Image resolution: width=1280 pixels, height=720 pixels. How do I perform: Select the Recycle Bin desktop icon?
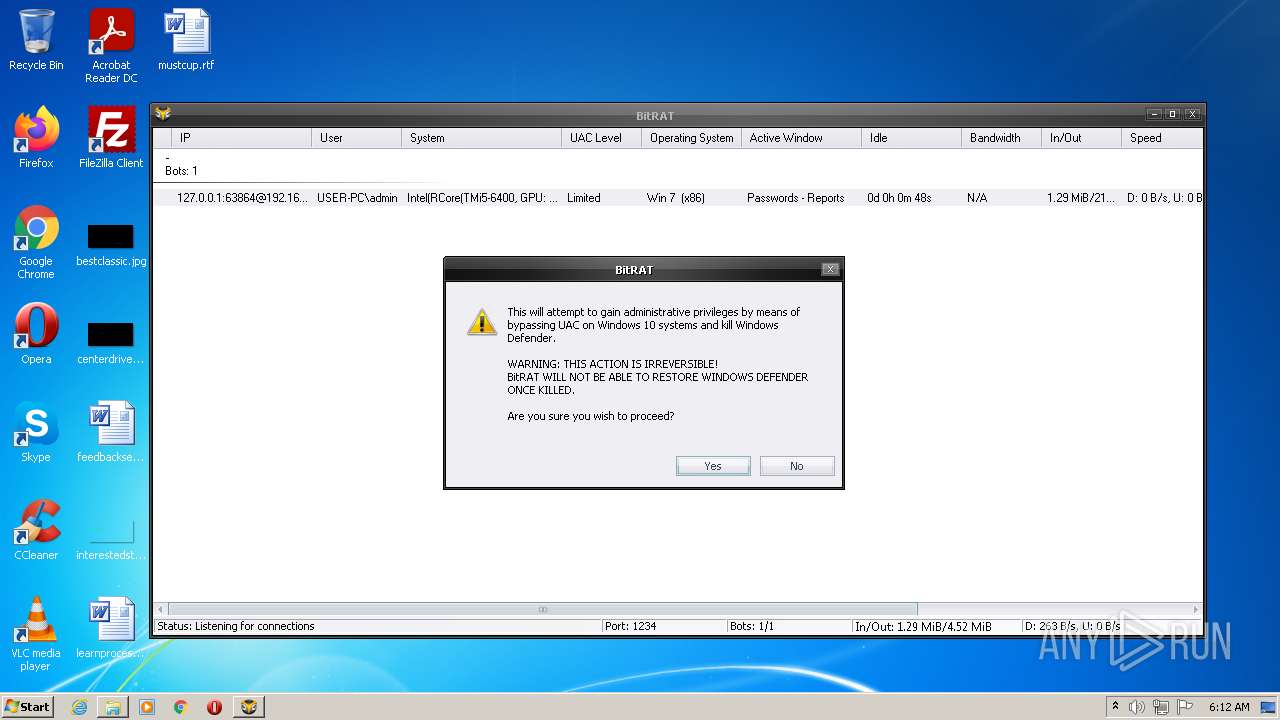(36, 40)
